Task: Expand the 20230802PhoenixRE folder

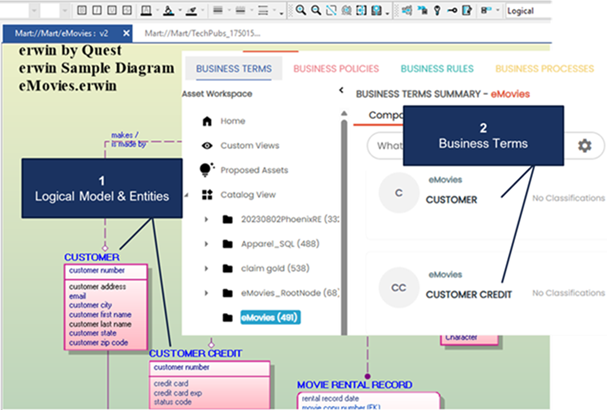Action: coord(206,219)
